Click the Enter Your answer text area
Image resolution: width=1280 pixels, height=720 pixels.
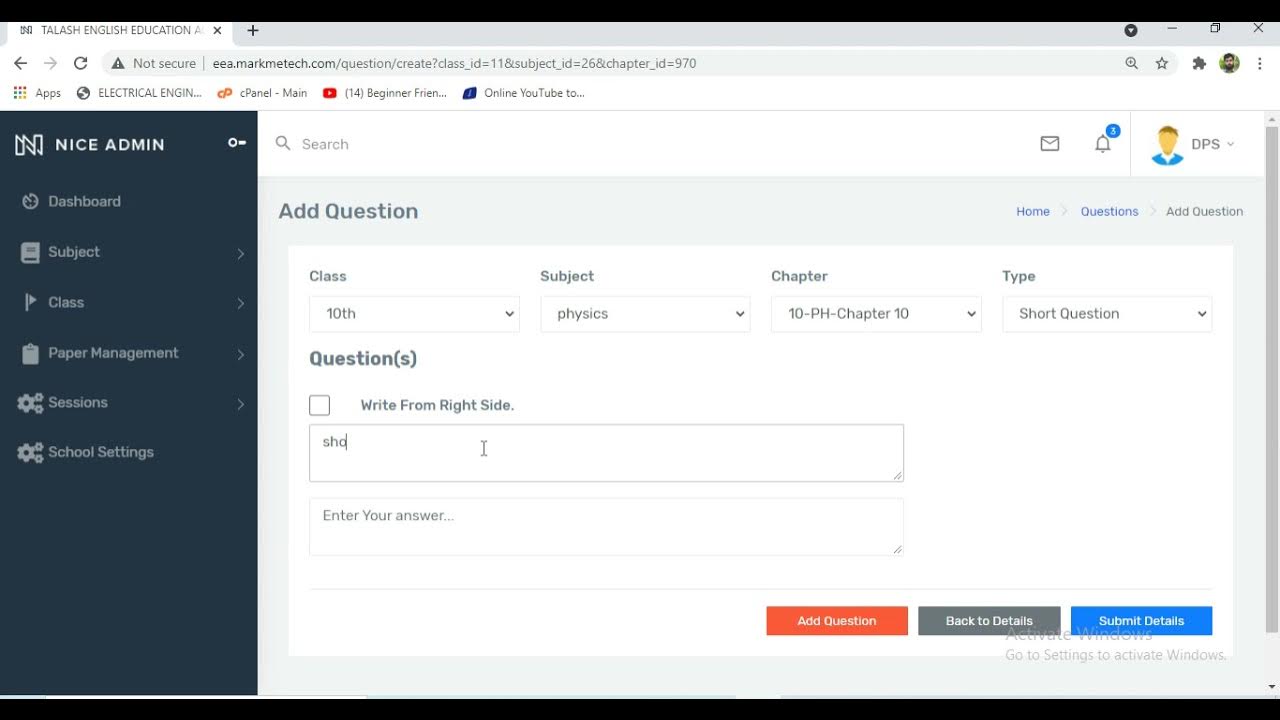pyautogui.click(x=606, y=527)
